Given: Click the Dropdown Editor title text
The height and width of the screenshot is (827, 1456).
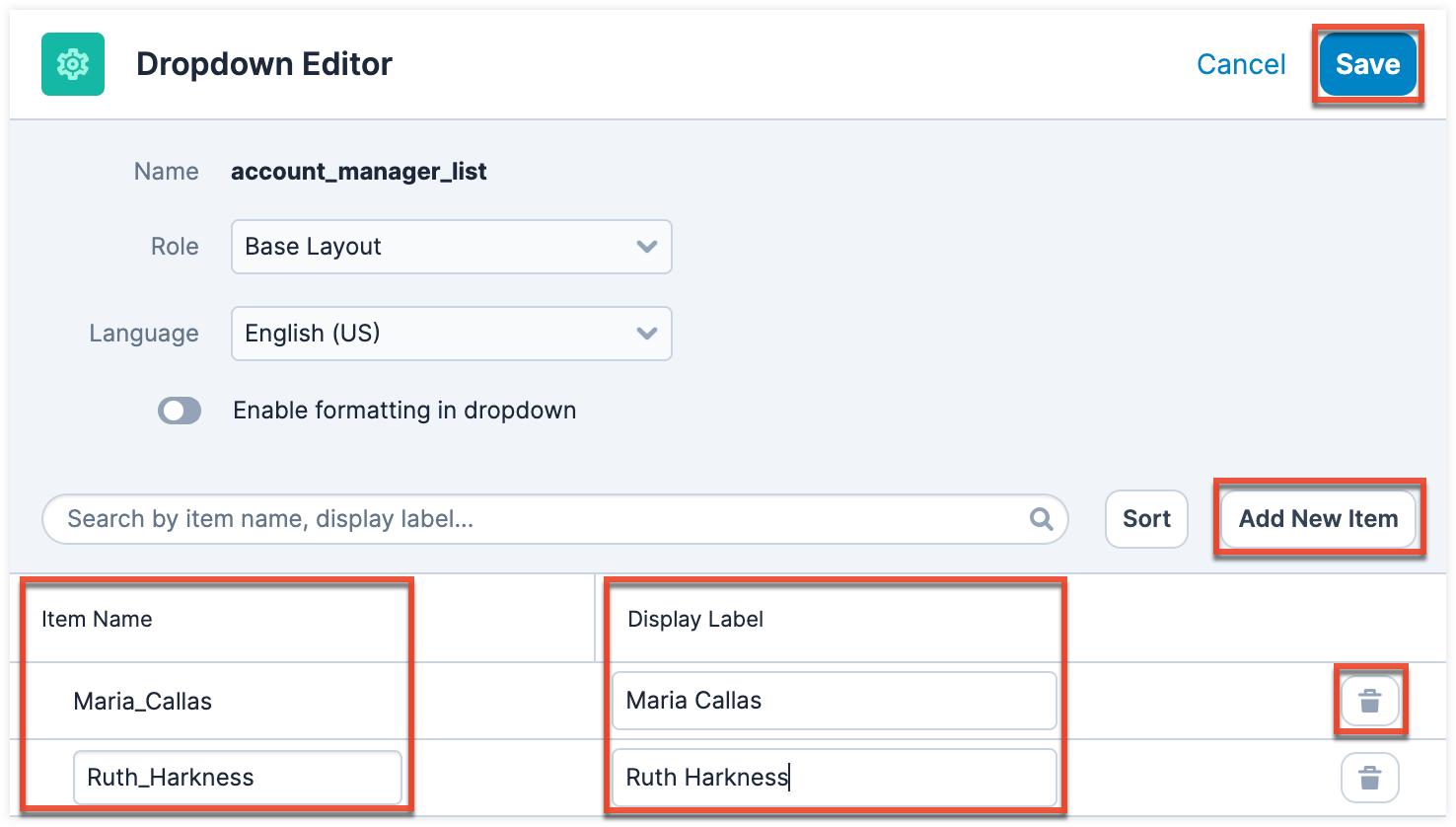Looking at the screenshot, I should (264, 64).
